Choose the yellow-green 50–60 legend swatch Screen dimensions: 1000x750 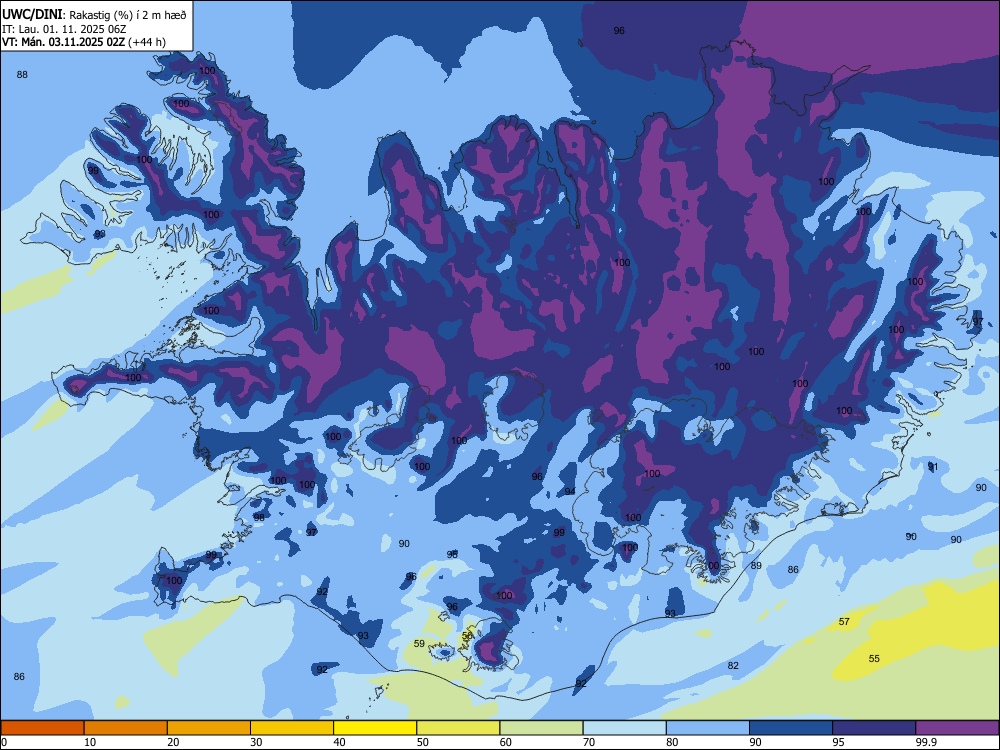[x=458, y=728]
